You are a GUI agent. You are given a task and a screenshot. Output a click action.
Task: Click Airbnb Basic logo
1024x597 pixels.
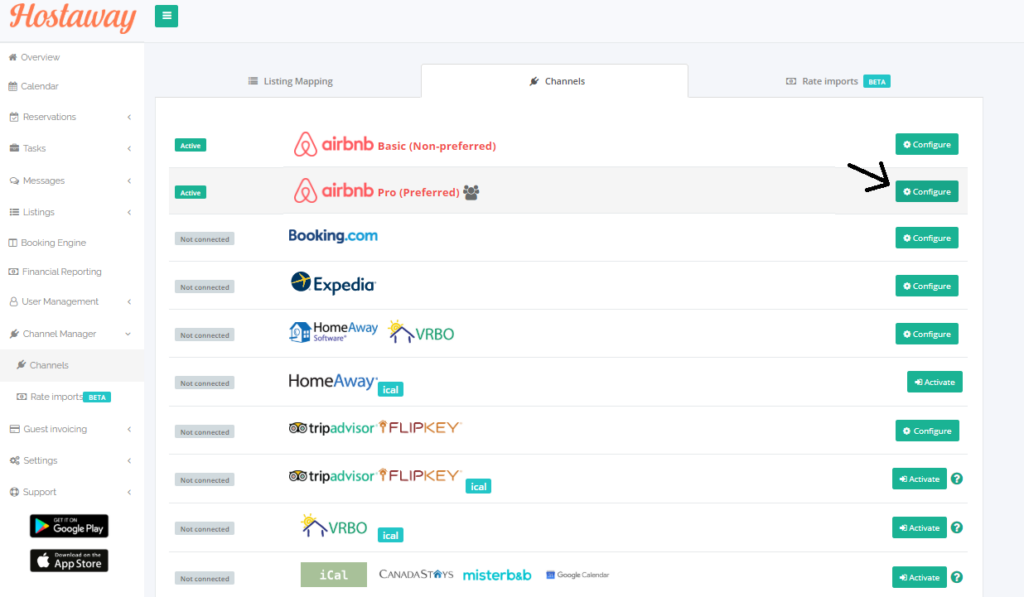coord(333,144)
